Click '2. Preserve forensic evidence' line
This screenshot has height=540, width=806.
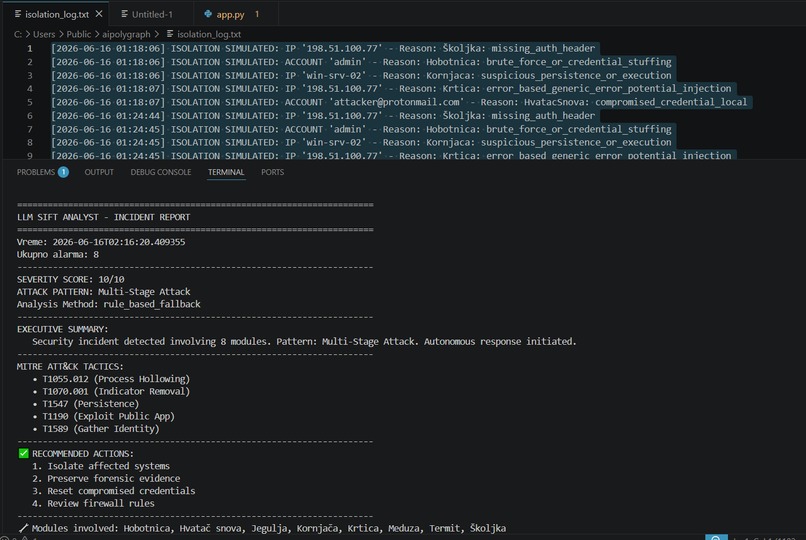[106, 478]
